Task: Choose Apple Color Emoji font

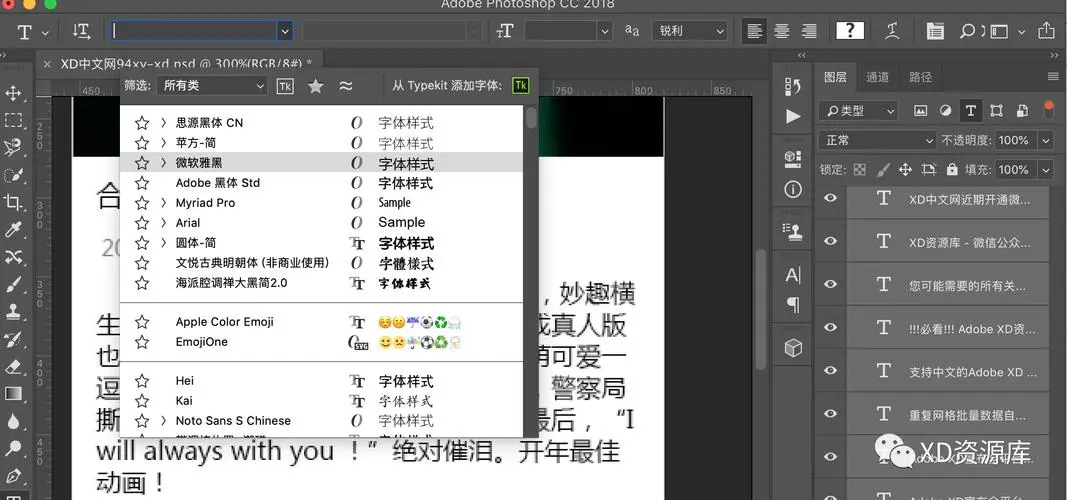Action: tap(321, 322)
